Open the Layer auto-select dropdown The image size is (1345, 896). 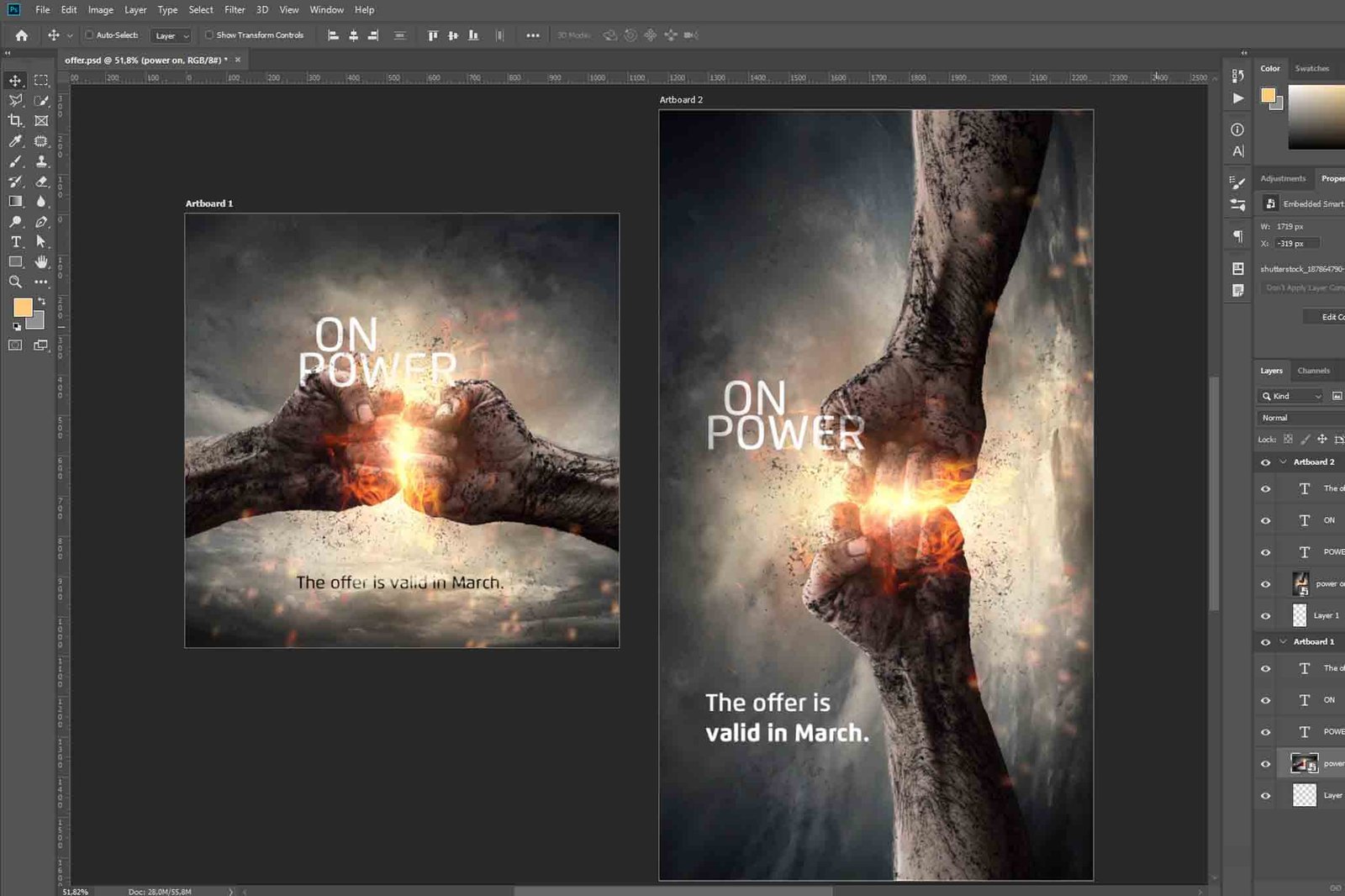[x=171, y=35]
